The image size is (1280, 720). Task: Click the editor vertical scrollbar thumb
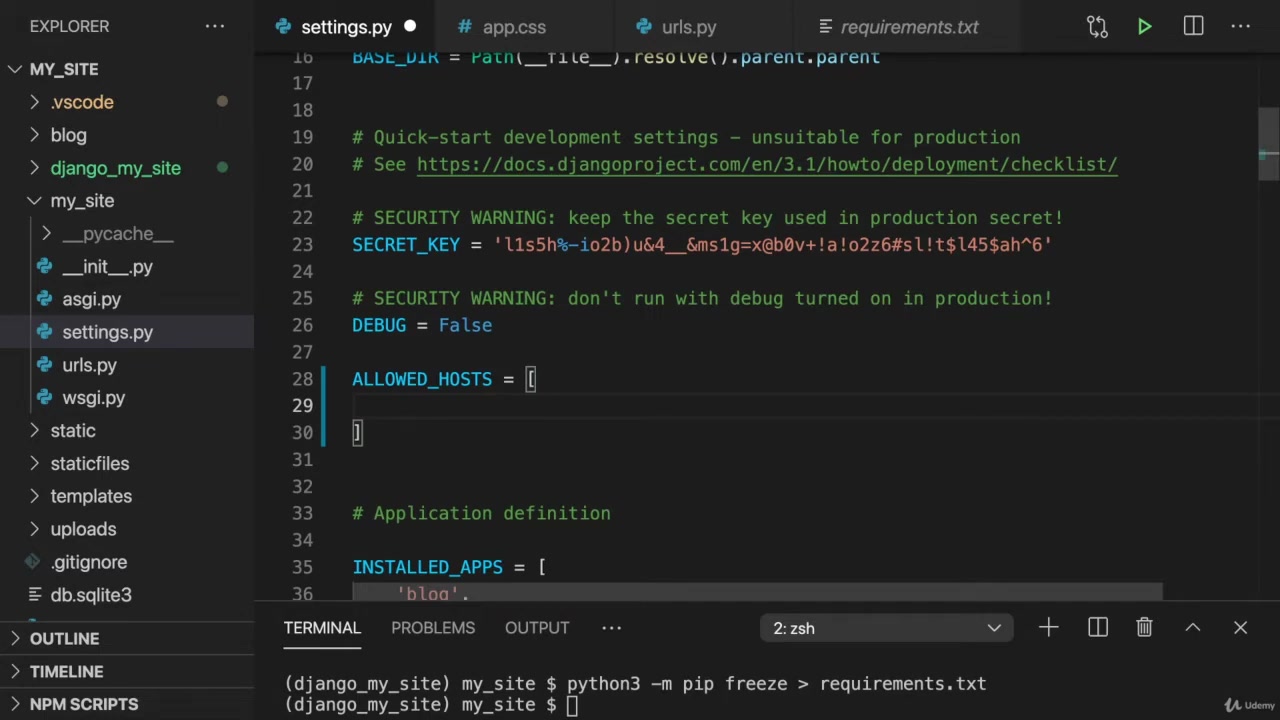(x=1268, y=144)
